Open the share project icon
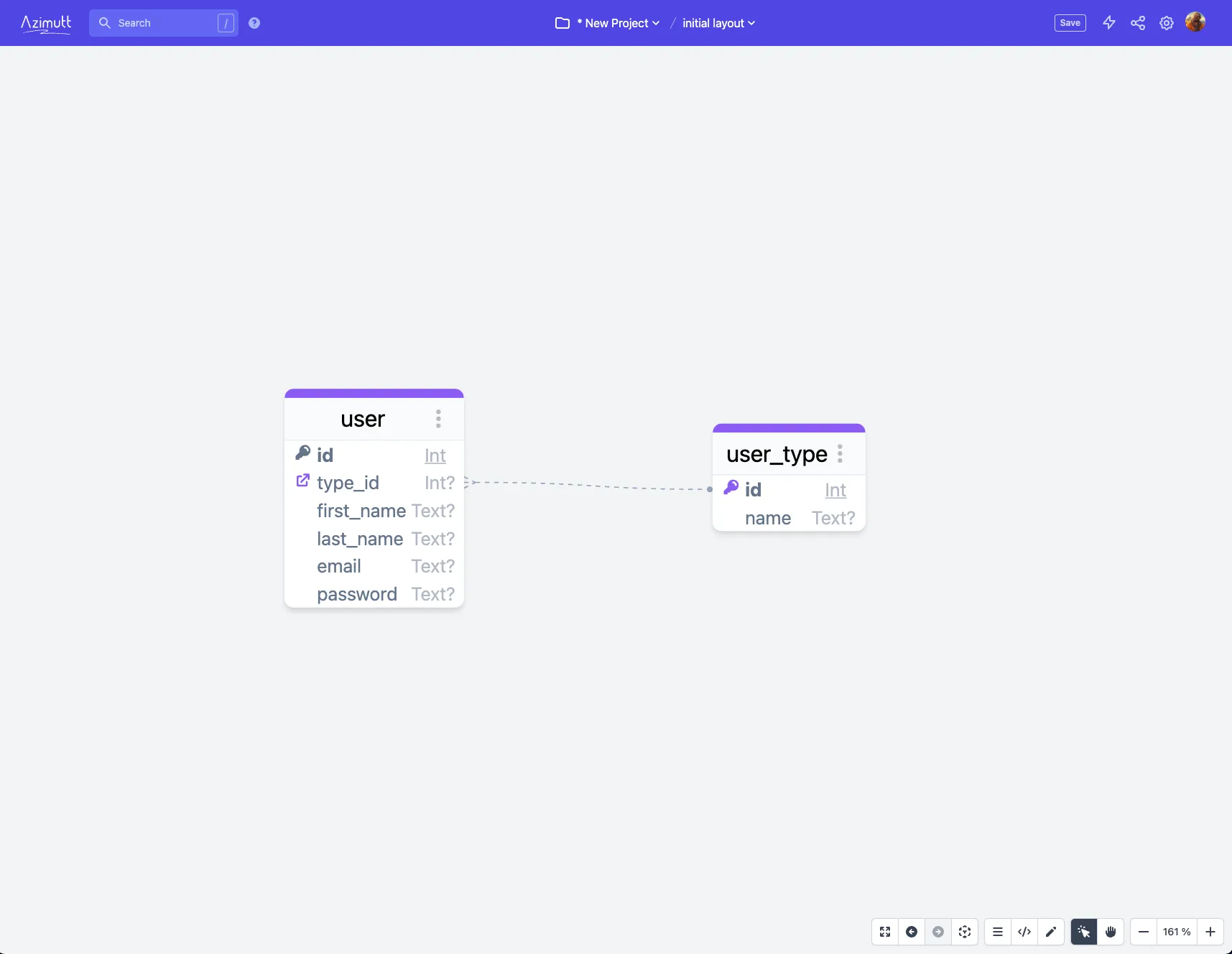 (x=1138, y=23)
